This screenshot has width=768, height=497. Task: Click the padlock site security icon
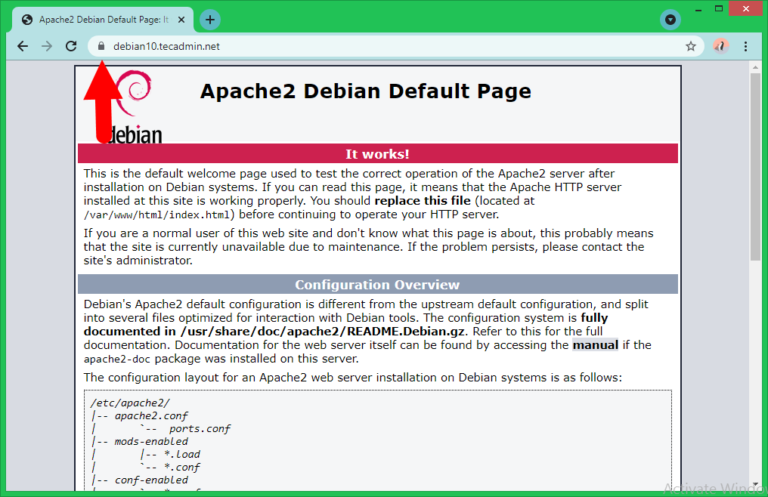pos(100,46)
